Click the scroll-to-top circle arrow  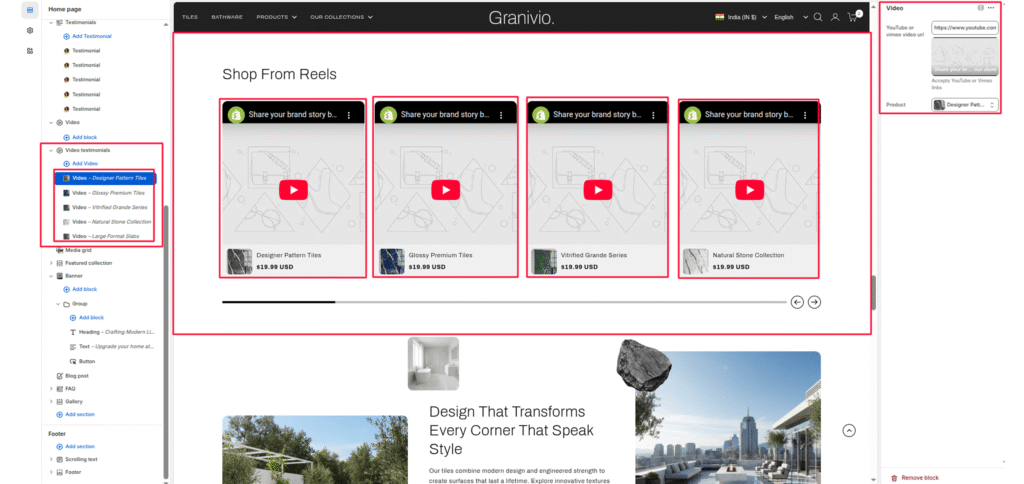[849, 431]
